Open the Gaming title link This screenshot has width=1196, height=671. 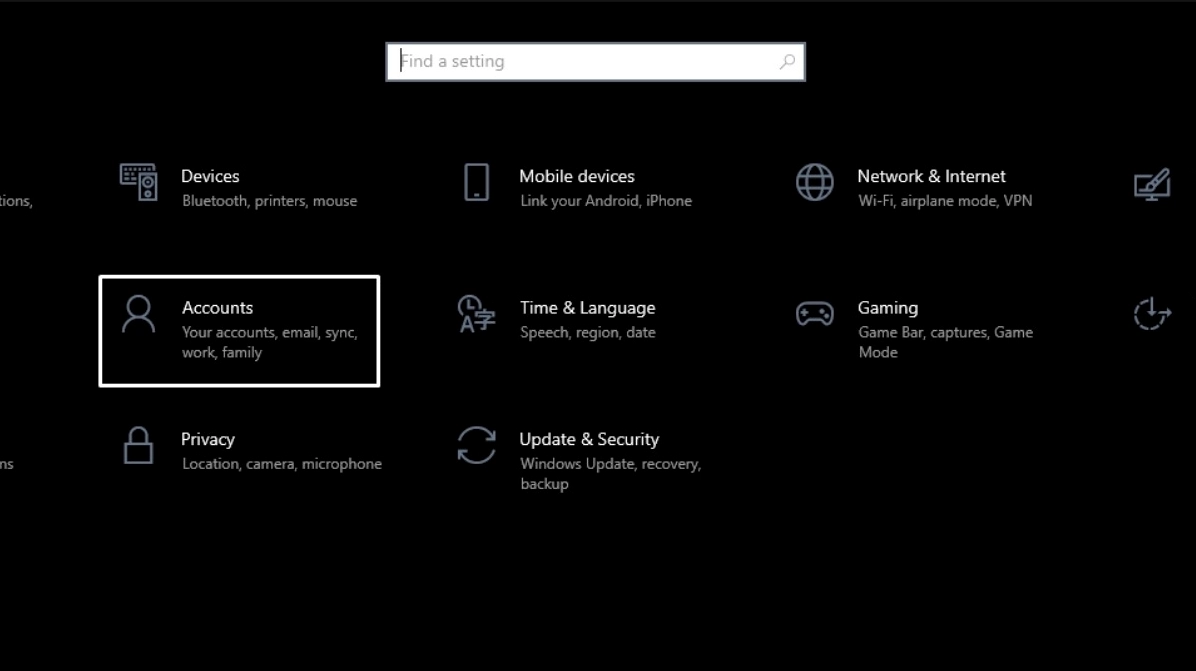tap(887, 308)
